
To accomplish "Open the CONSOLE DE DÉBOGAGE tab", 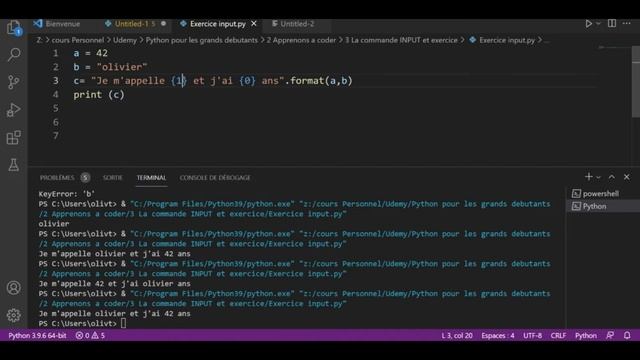I will pos(215,178).
